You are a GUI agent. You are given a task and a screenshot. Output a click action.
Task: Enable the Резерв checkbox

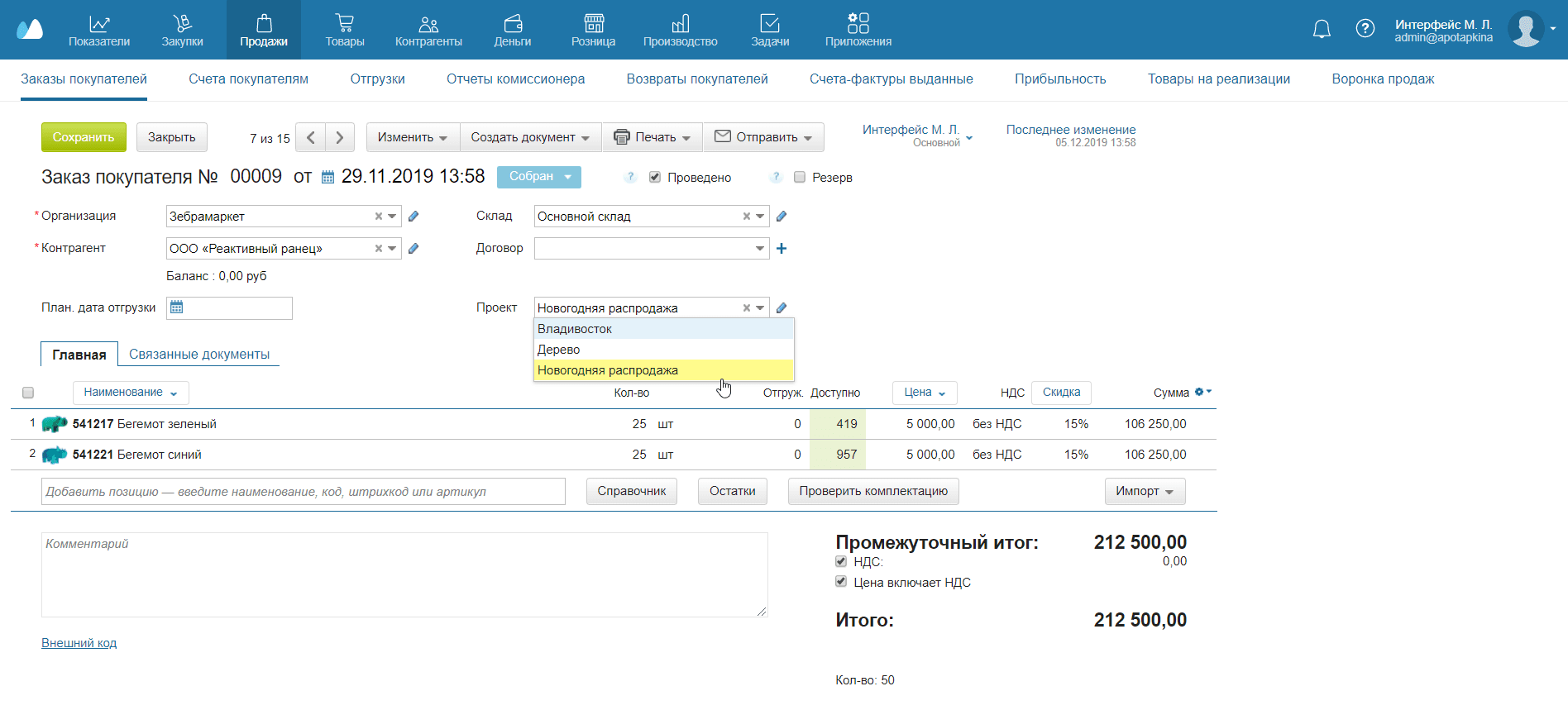(x=800, y=177)
